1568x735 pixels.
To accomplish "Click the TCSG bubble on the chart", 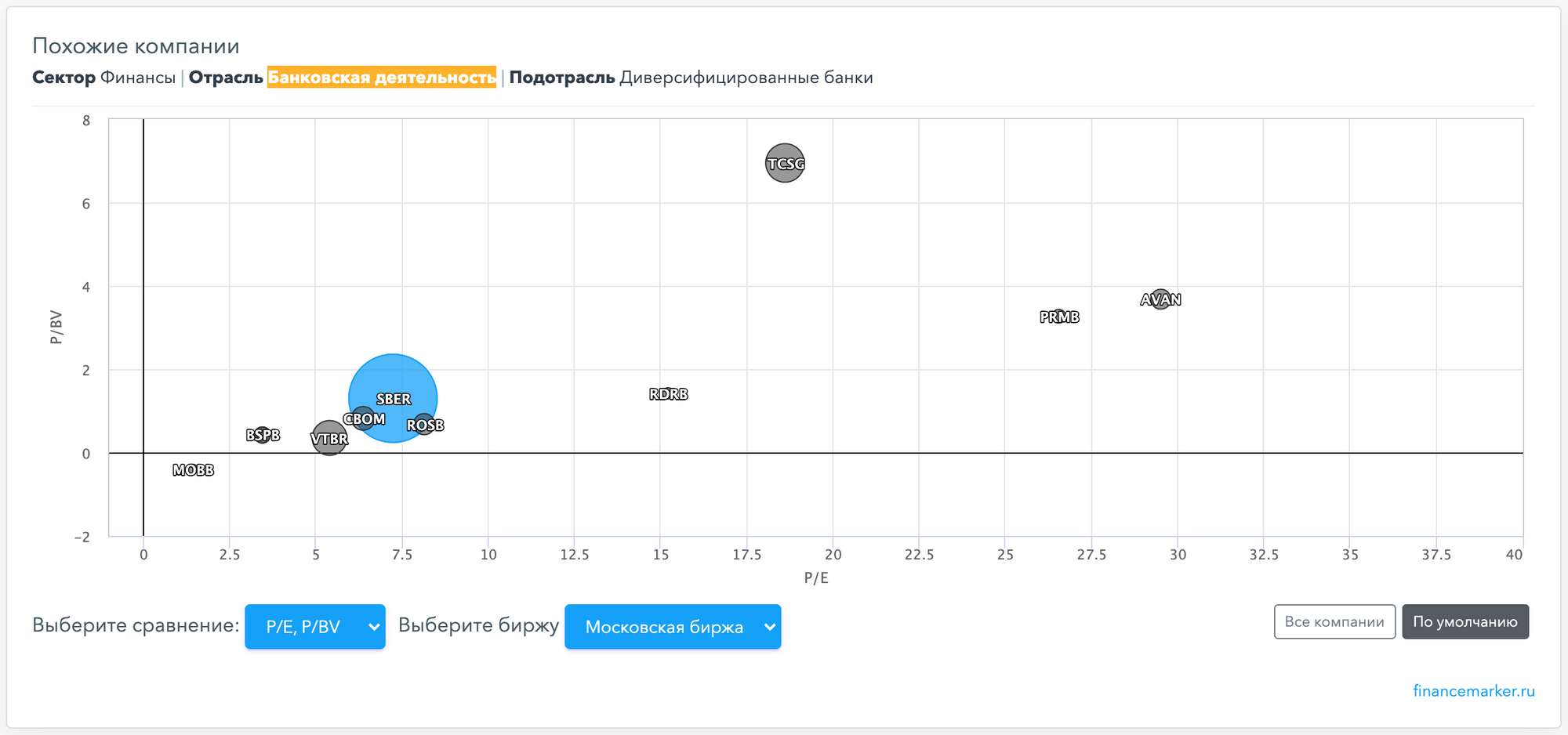I will point(785,163).
